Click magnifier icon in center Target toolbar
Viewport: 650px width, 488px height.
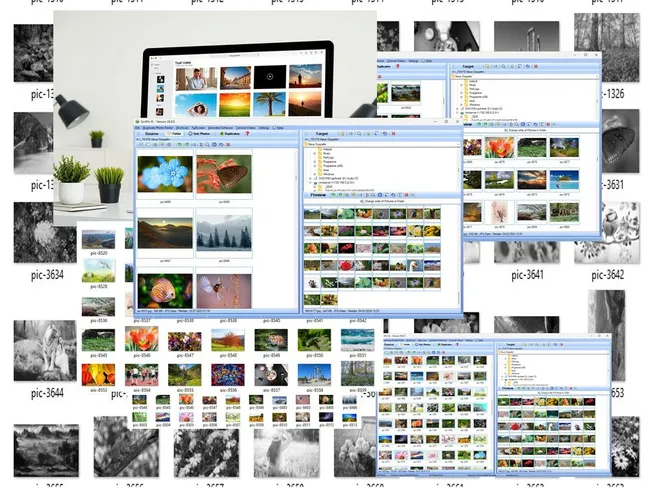tap(359, 134)
